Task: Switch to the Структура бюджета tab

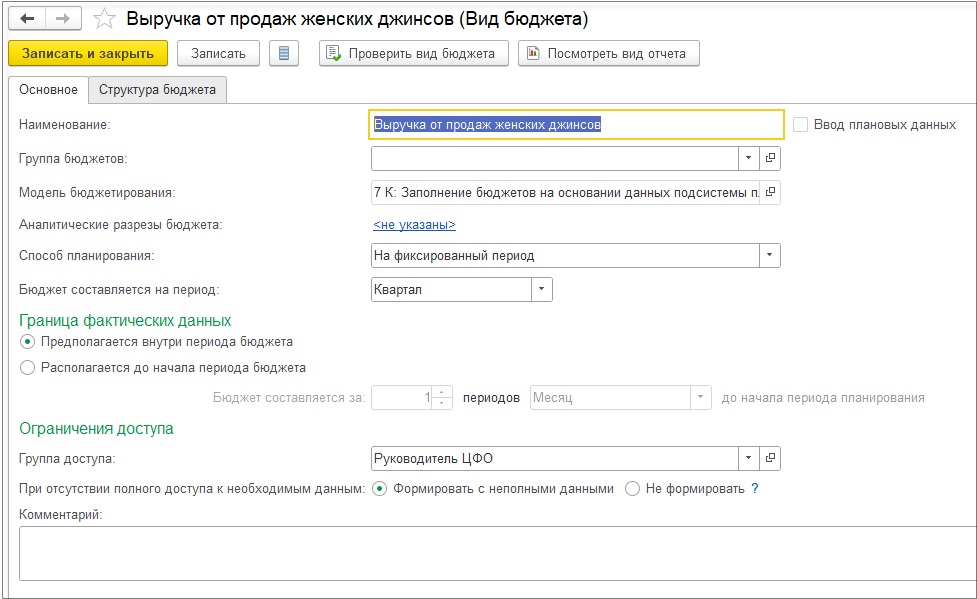Action: pyautogui.click(x=157, y=89)
